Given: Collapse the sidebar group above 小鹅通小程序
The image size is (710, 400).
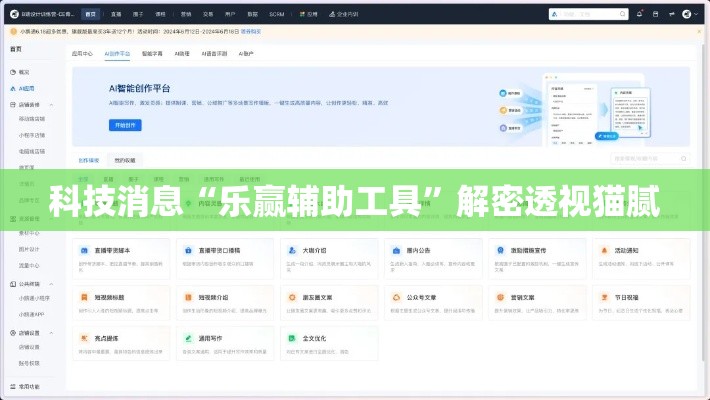Looking at the screenshot, I should pos(51,284).
